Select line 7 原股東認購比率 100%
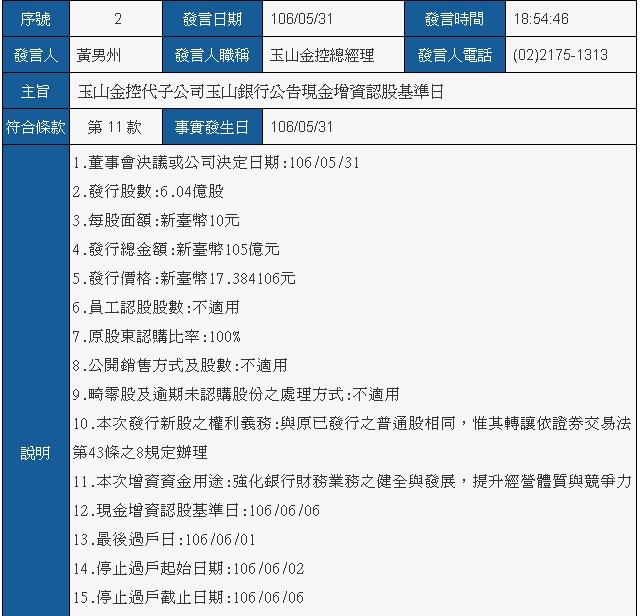This screenshot has width=640, height=616. [x=157, y=336]
